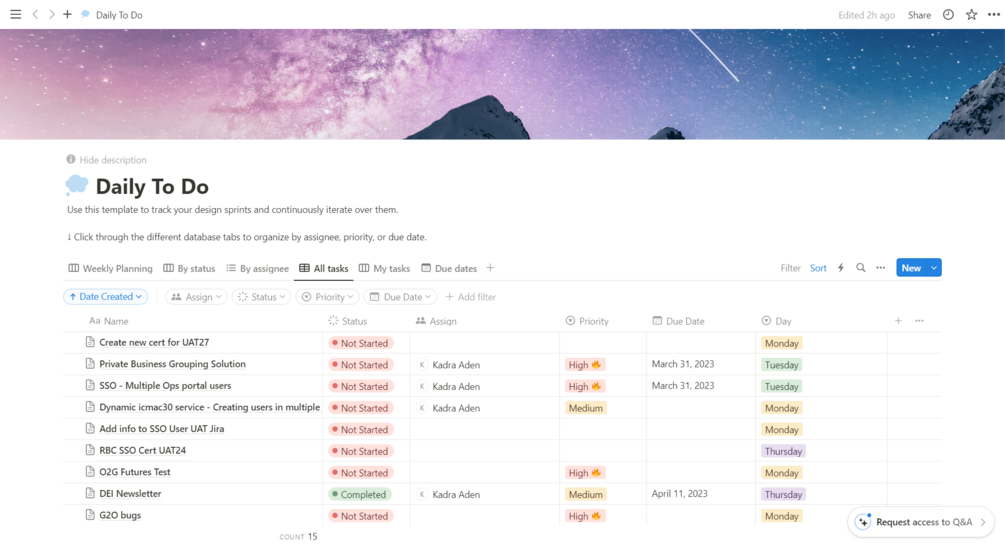Click Request access to Q&A button

point(921,522)
